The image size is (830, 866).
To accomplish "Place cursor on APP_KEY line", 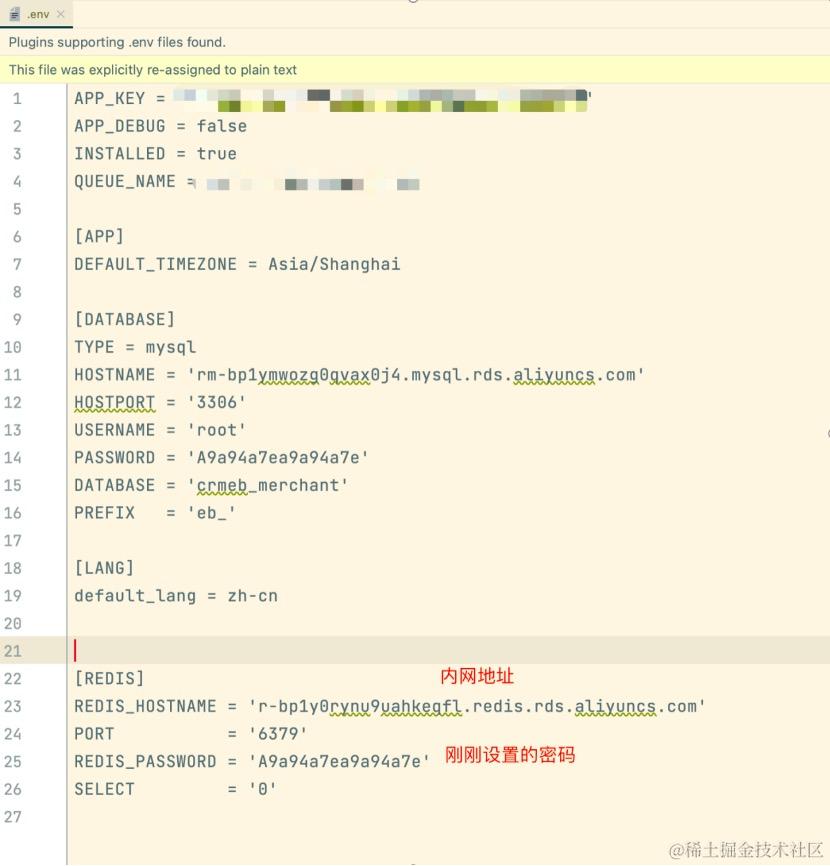I will pos(333,99).
